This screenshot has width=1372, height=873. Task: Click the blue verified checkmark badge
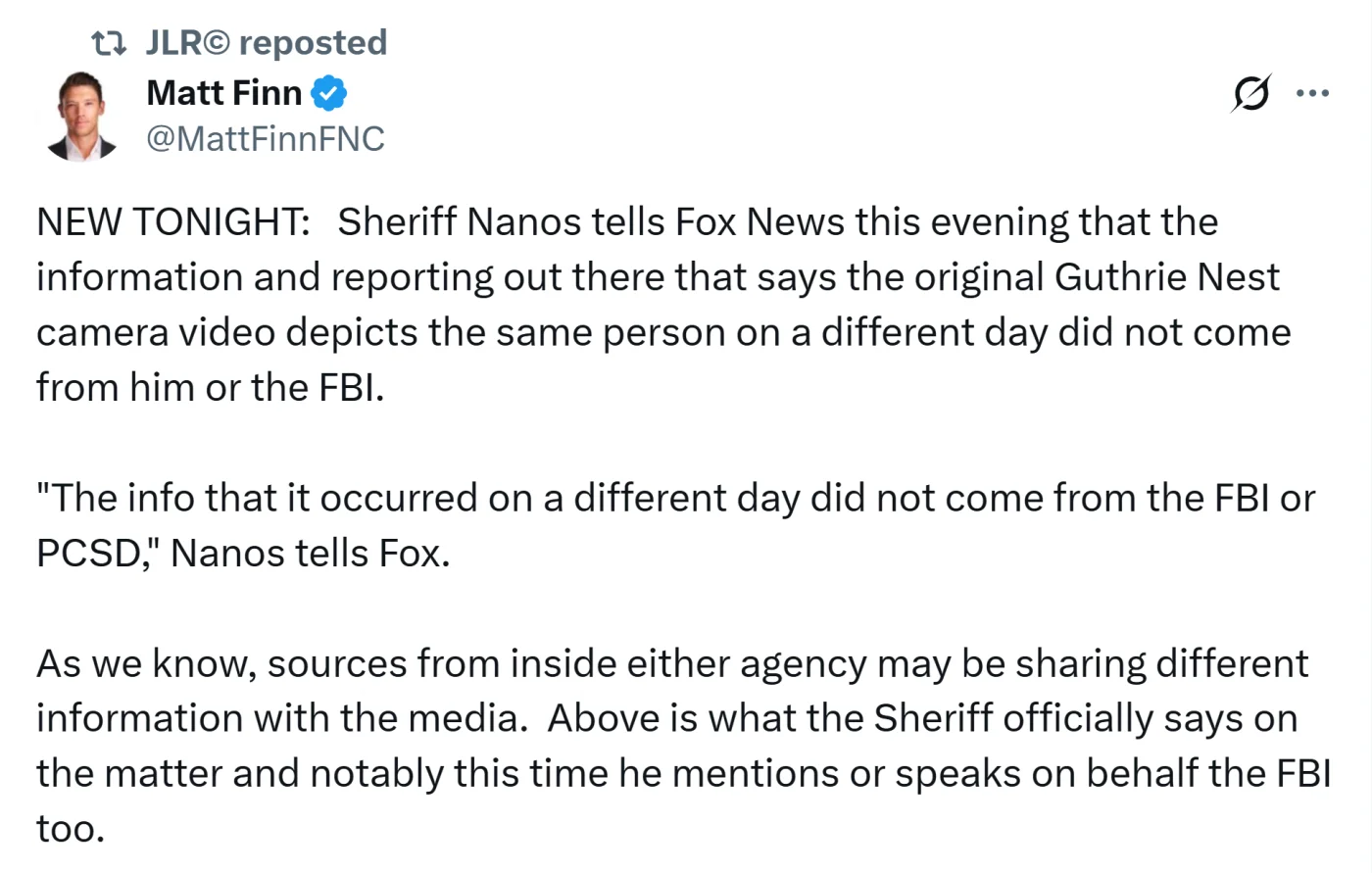pos(329,94)
